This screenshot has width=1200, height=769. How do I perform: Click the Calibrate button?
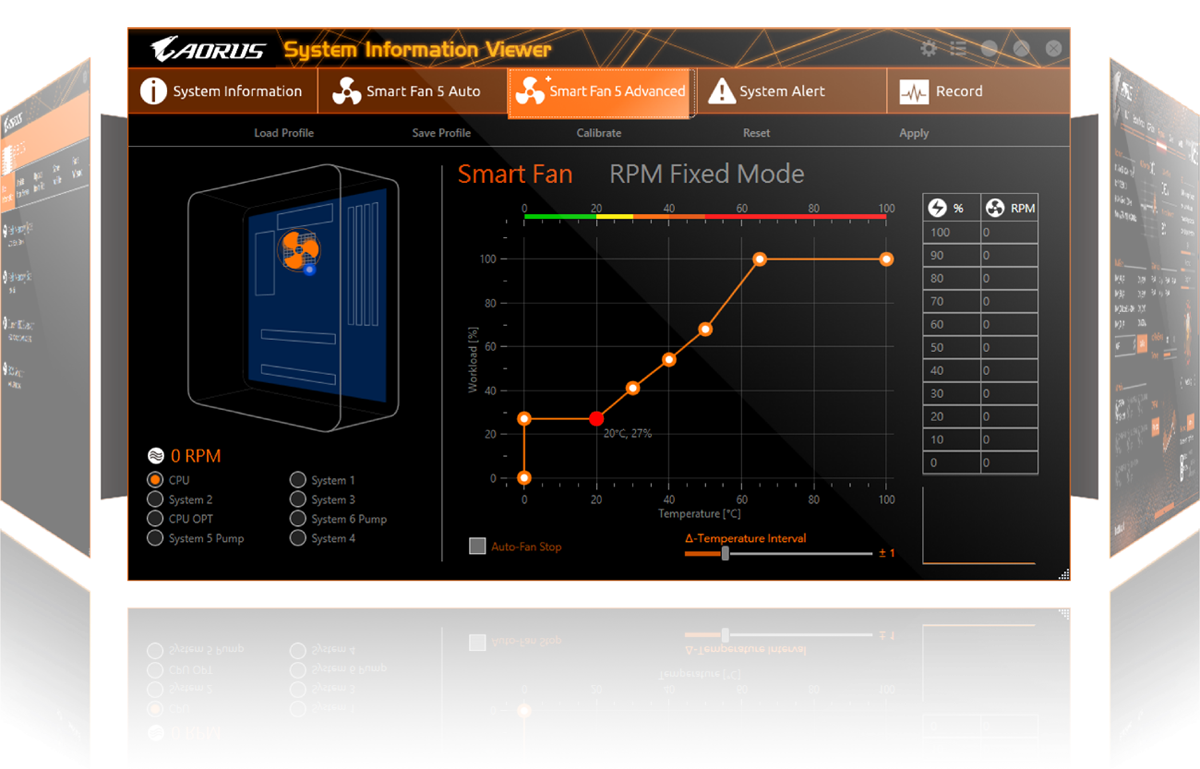pyautogui.click(x=599, y=133)
